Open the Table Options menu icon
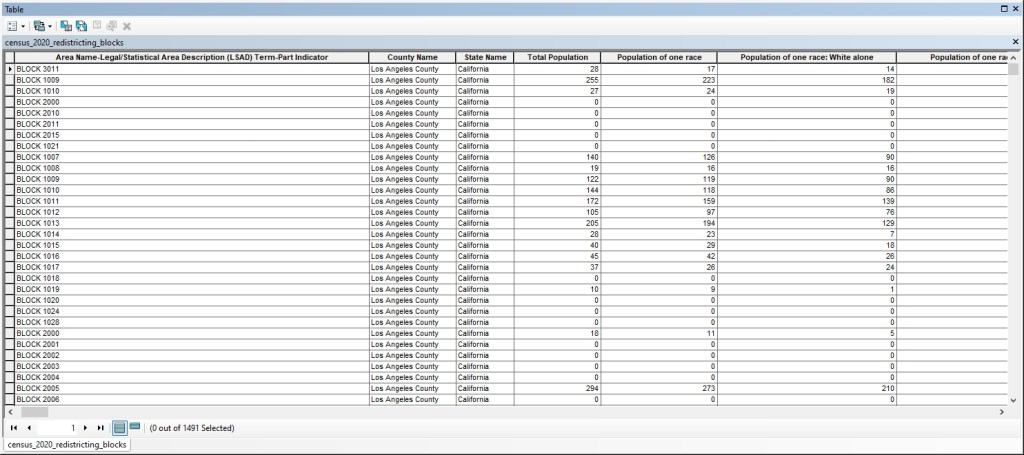This screenshot has height=455, width=1024. click(10, 25)
